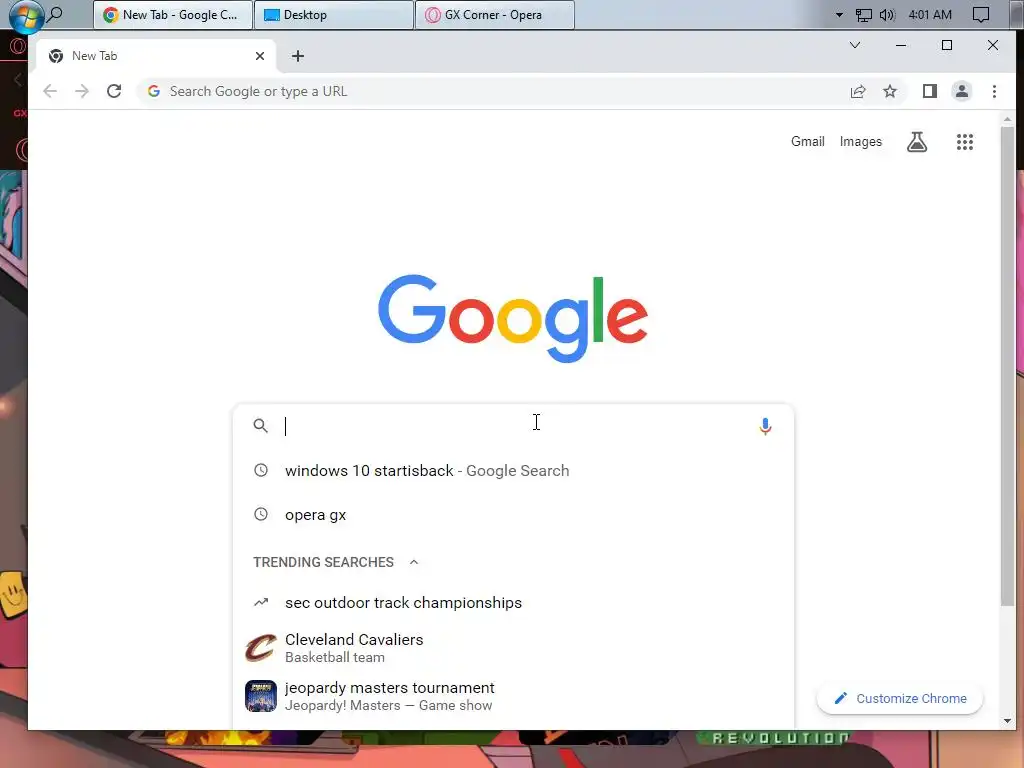The height and width of the screenshot is (768, 1024).
Task: Select the Cleveland Cavaliers suggestion
Action: (x=513, y=648)
